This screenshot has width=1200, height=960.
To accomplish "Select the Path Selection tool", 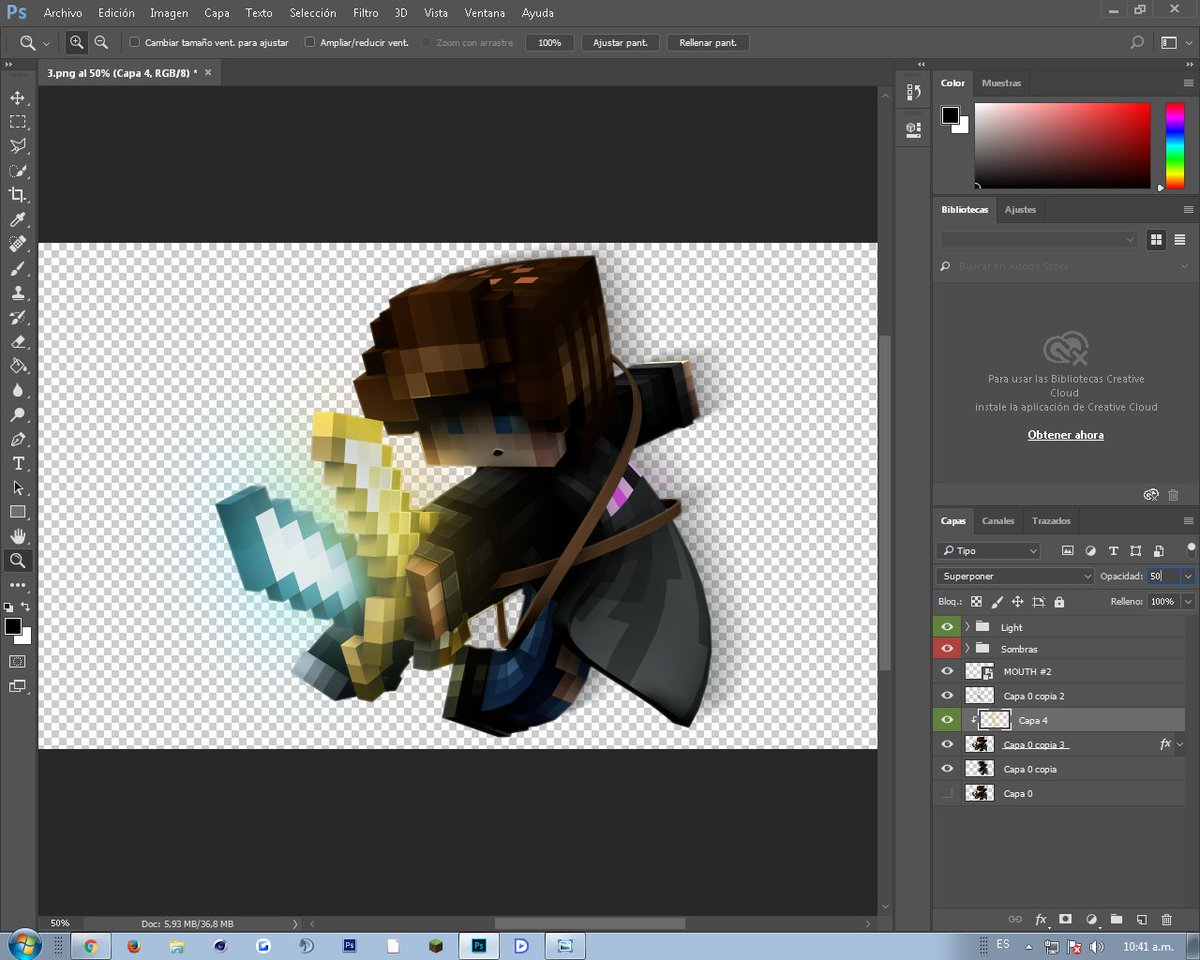I will coord(18,488).
